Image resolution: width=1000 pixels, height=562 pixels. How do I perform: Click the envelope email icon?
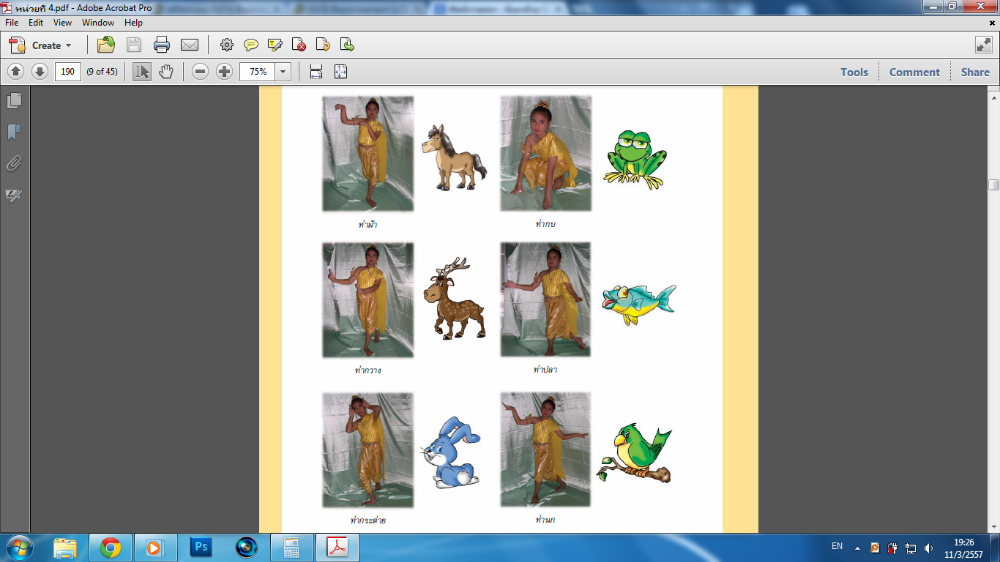click(x=189, y=45)
